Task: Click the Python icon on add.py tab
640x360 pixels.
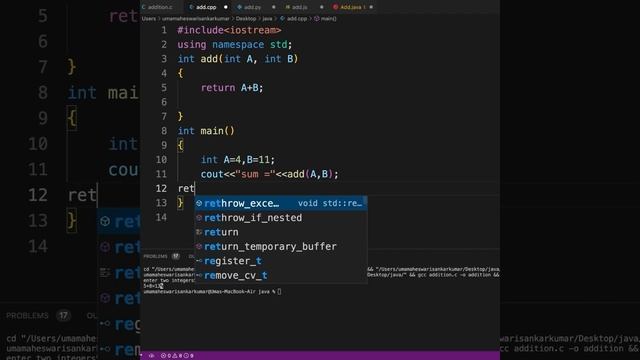Action: tap(240, 7)
